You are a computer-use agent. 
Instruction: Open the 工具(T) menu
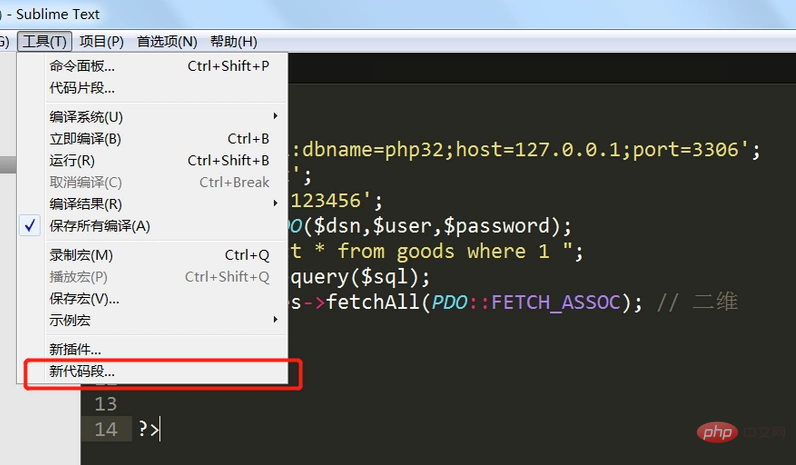coord(44,41)
